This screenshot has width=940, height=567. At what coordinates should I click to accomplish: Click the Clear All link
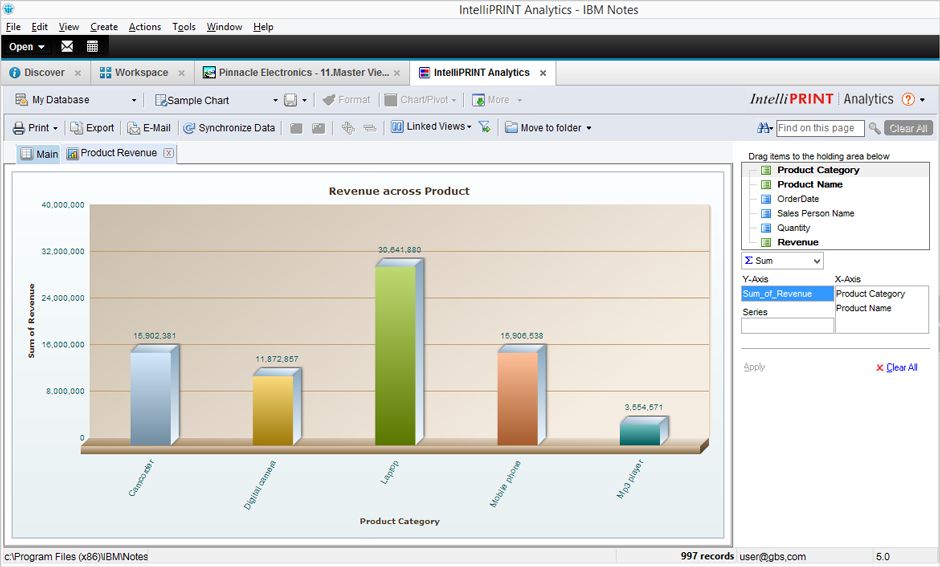click(901, 368)
